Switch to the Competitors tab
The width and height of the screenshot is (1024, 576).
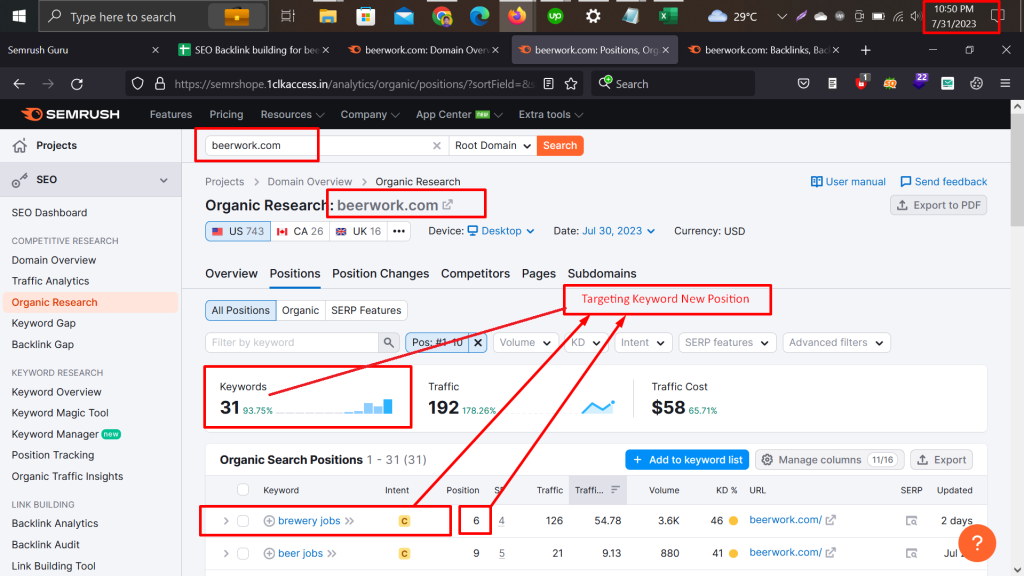[x=475, y=274]
